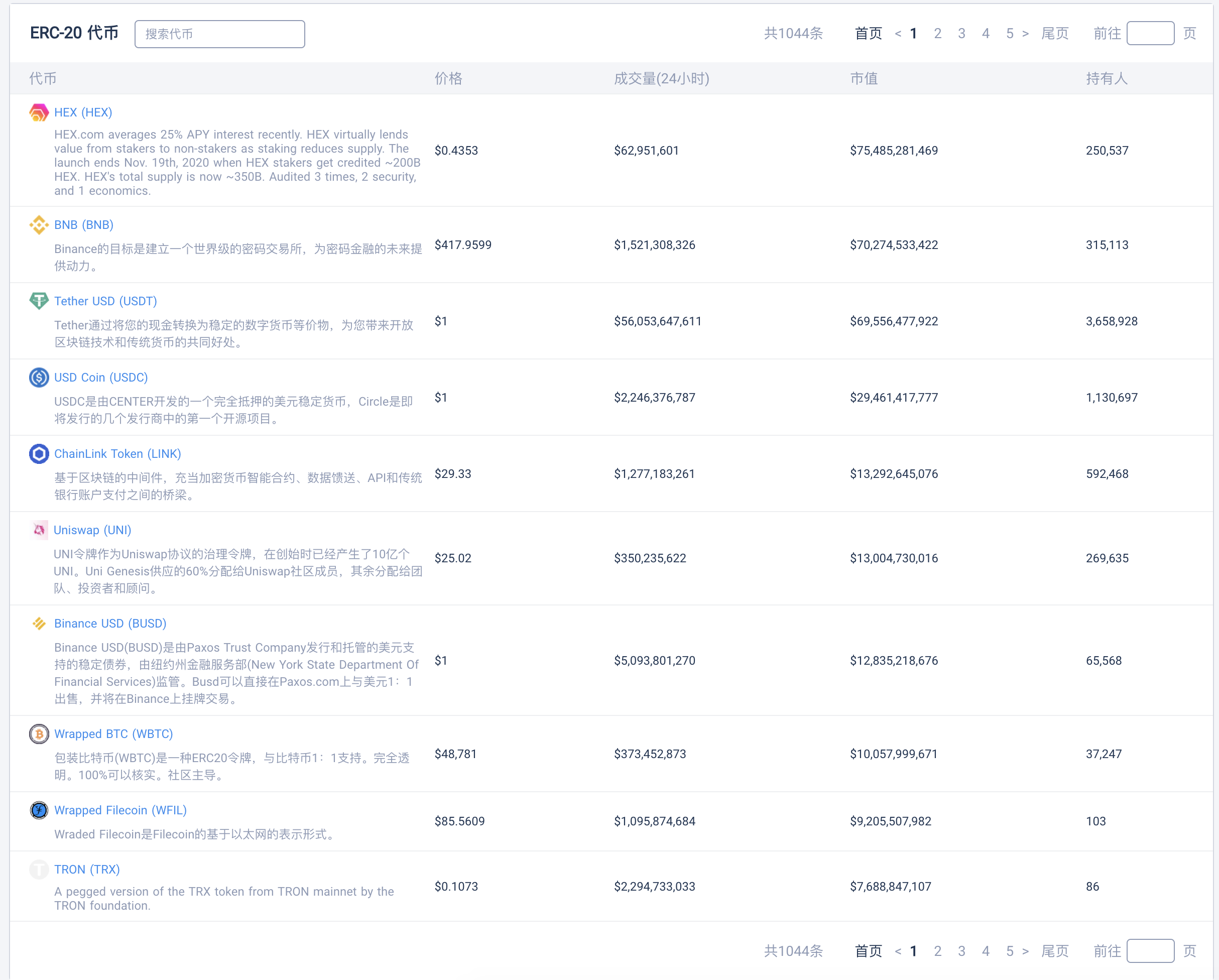Click USDT holder count 3,658,928
This screenshot has width=1219, height=980.
click(1112, 321)
